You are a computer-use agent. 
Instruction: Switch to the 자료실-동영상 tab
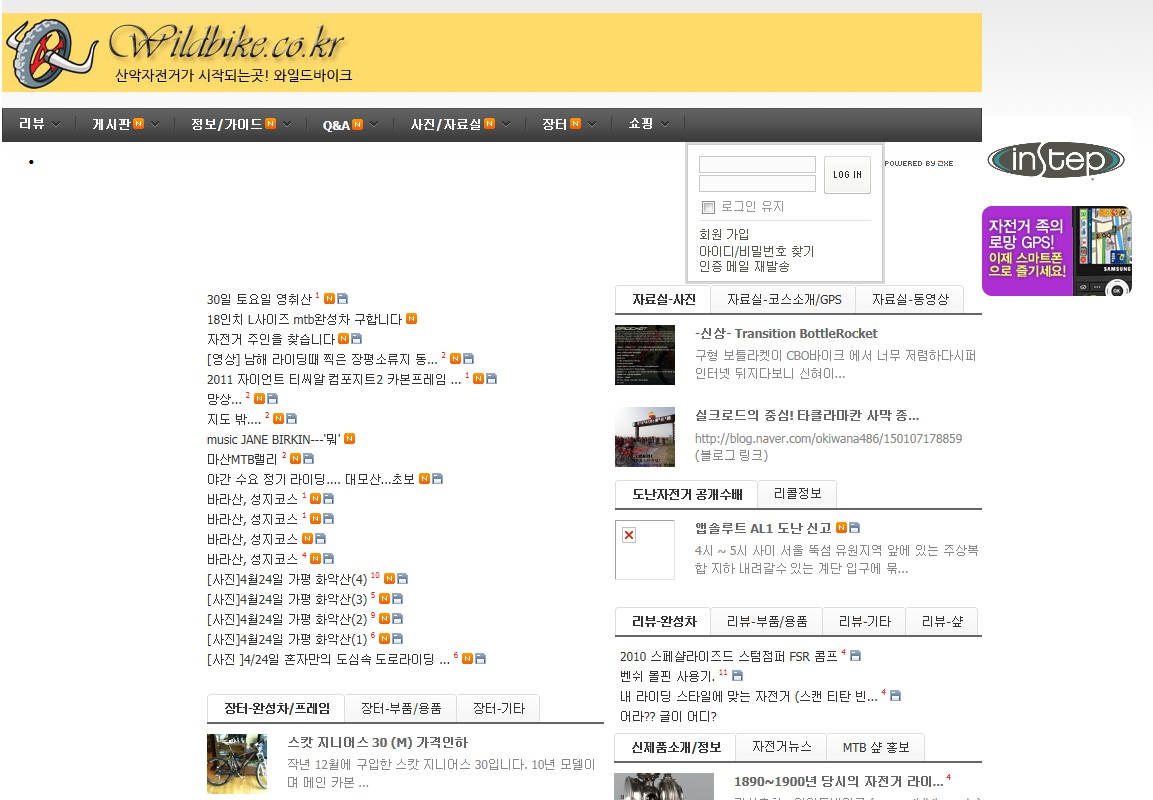pyautogui.click(x=909, y=300)
